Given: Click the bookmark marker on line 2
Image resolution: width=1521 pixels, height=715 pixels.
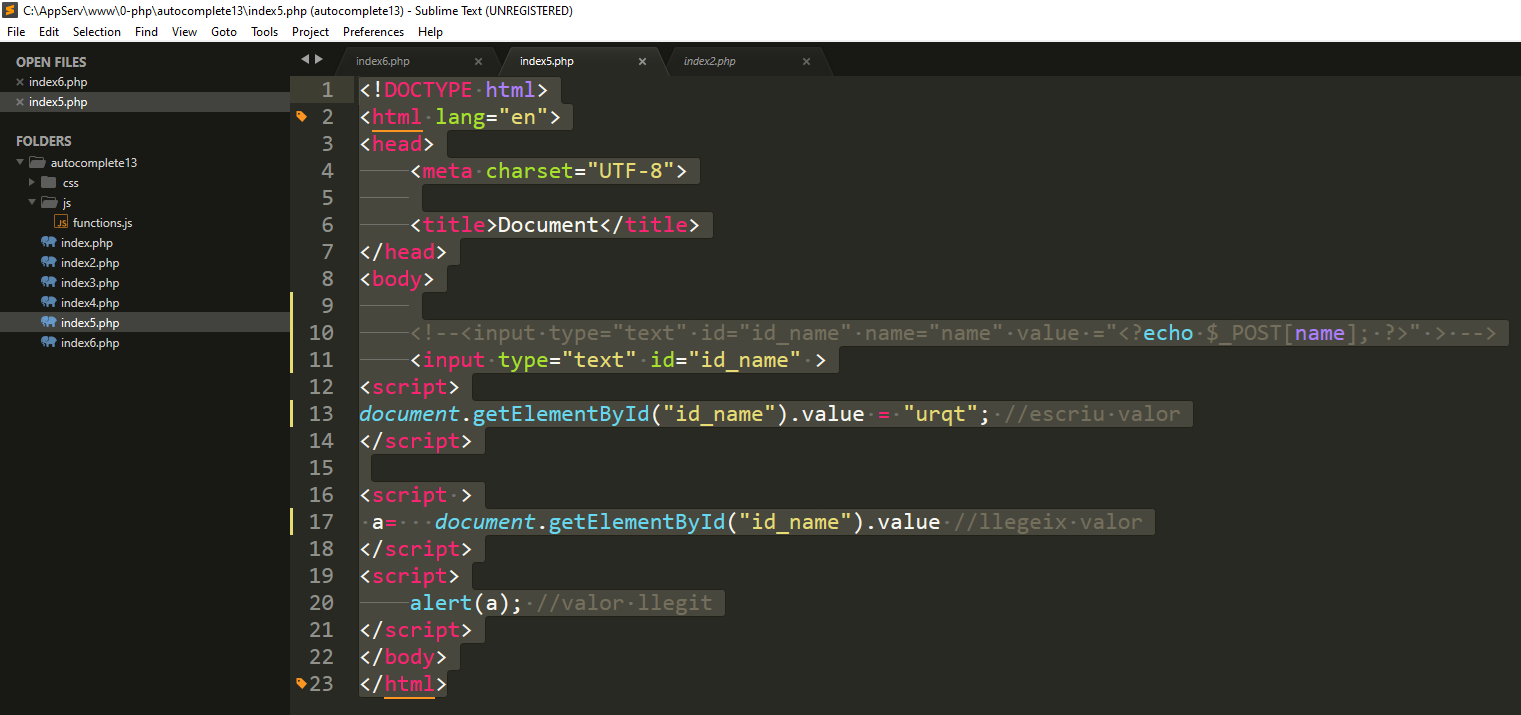Looking at the screenshot, I should [301, 117].
